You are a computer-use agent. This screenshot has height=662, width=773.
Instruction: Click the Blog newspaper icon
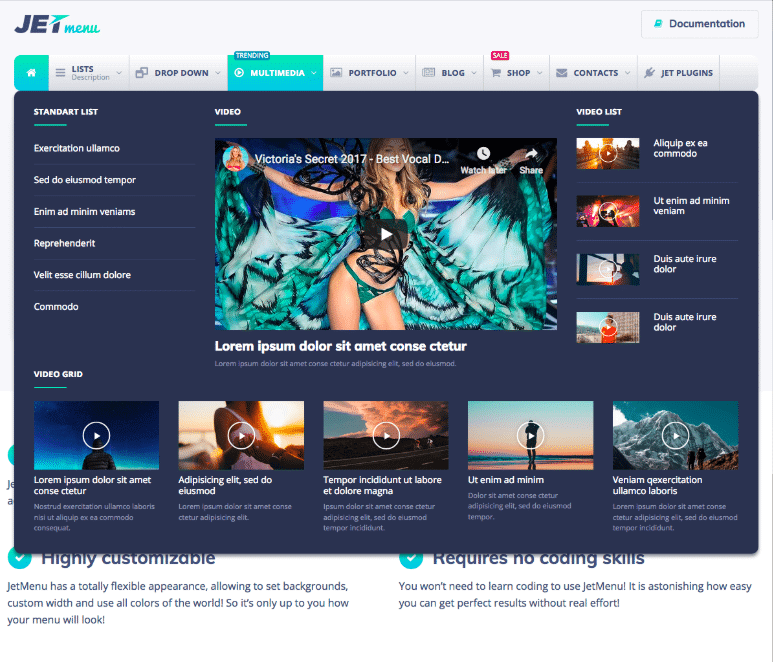click(428, 73)
